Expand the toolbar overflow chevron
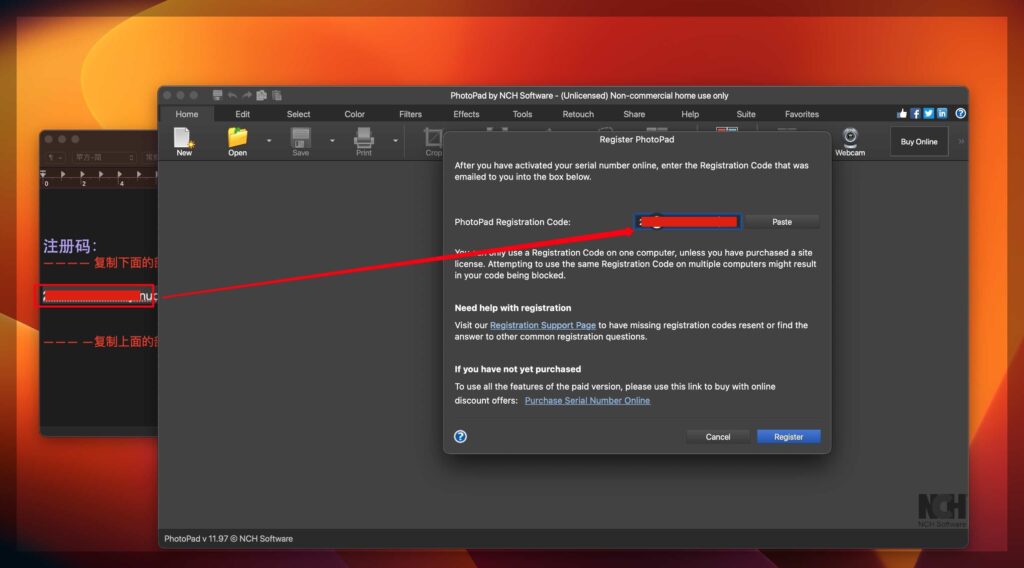This screenshot has height=568, width=1024. point(961,141)
